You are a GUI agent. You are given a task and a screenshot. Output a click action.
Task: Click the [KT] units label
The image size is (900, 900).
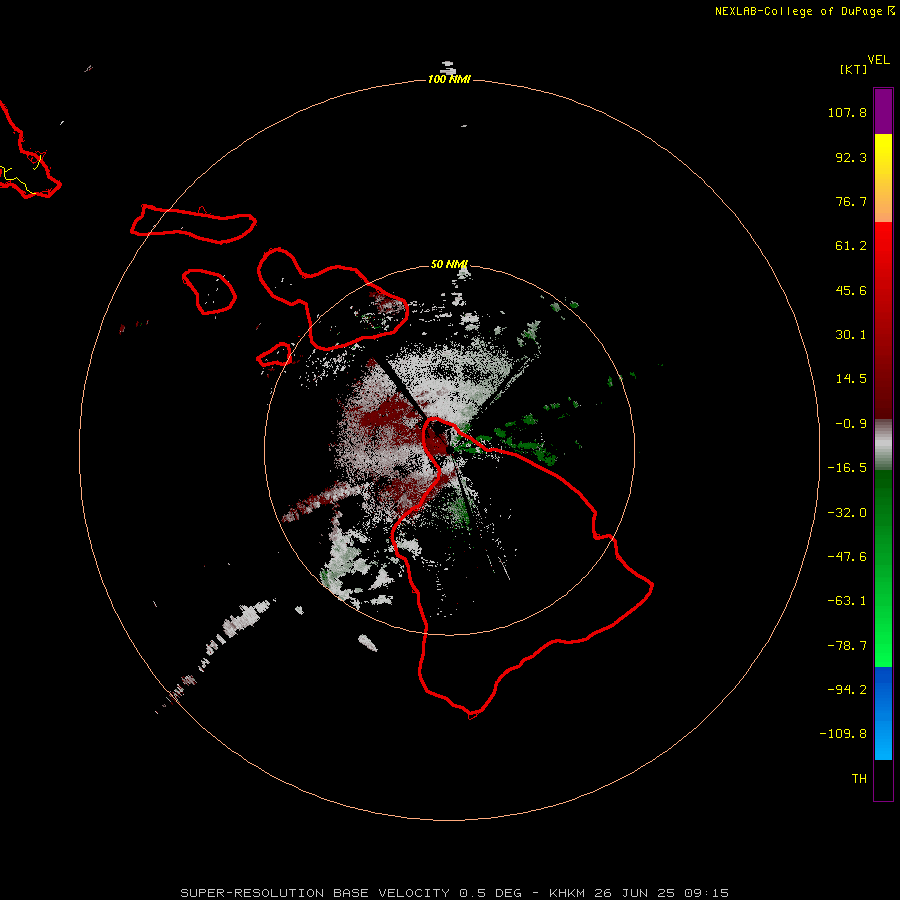(854, 69)
